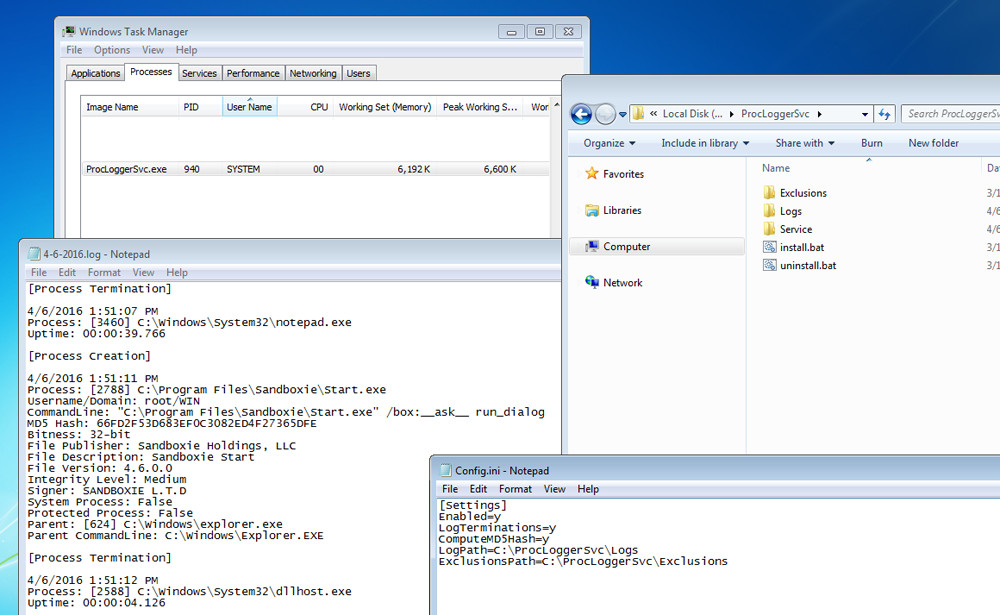Click the breadcrumb overflow chevron in address bar

pos(654,114)
